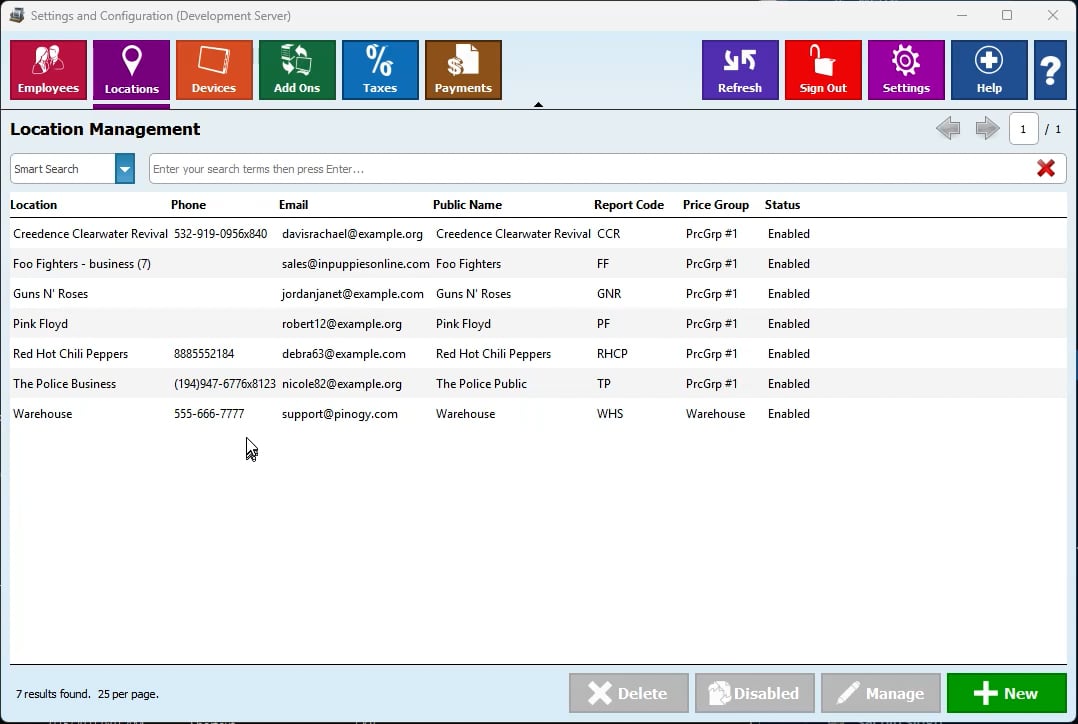Screen dimensions: 1078x724
Task: Sort by Report Code column header
Action: coord(629,205)
